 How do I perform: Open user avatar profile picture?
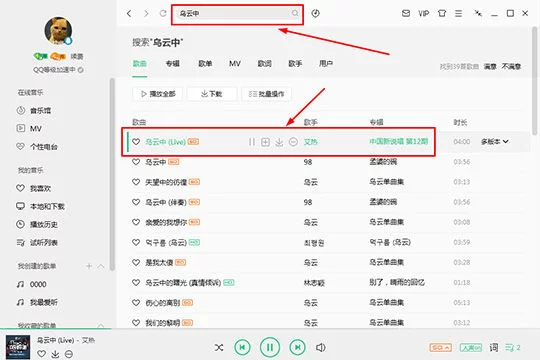[59, 31]
